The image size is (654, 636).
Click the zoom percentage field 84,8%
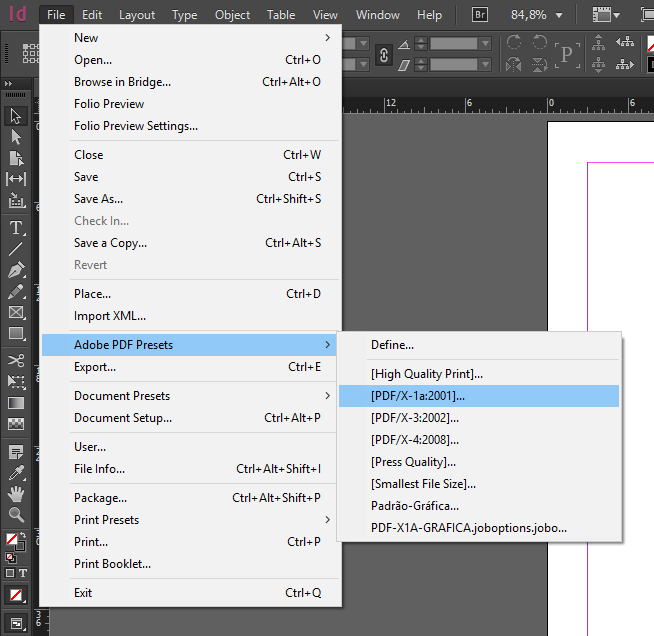(528, 15)
